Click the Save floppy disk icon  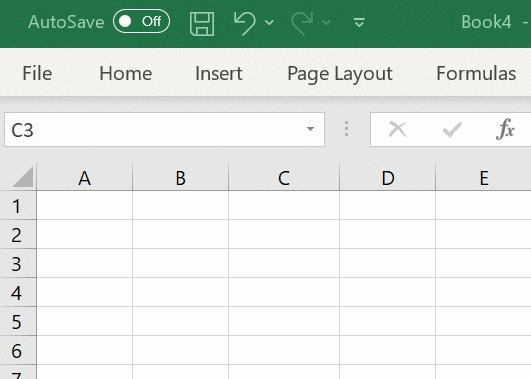click(x=202, y=24)
